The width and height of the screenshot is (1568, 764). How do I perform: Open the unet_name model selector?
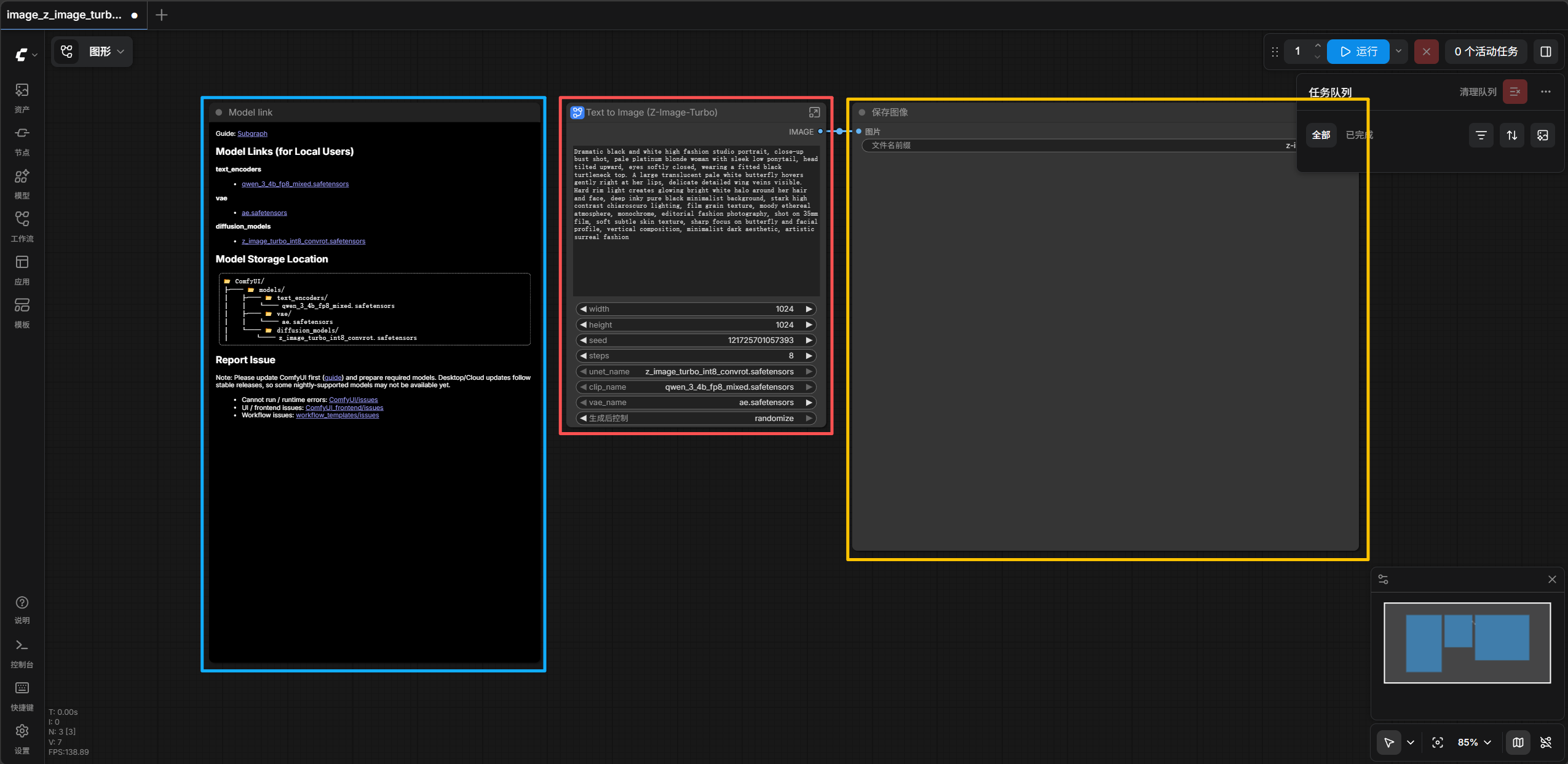[x=695, y=371]
